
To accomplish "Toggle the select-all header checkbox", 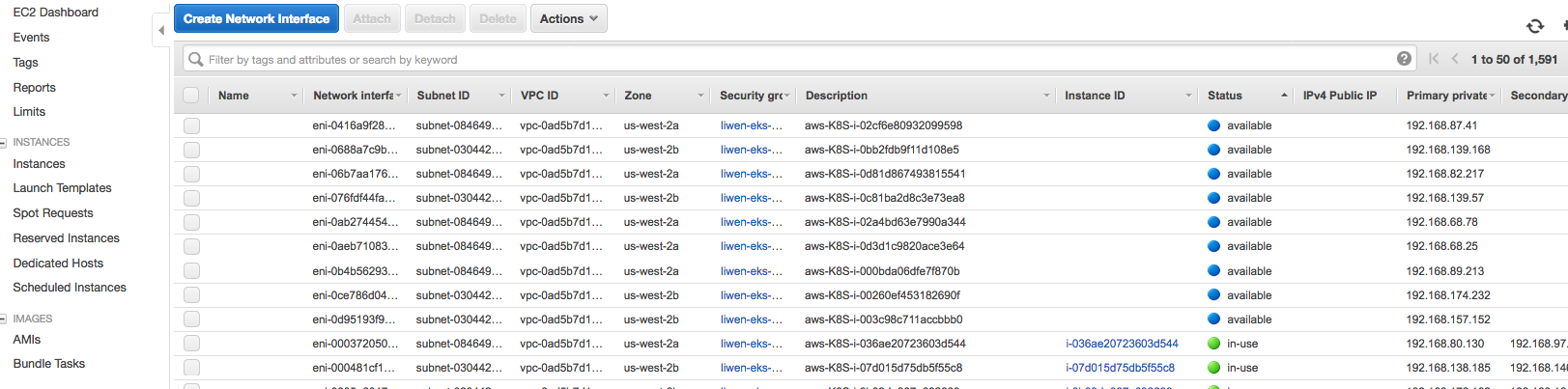I will point(191,96).
